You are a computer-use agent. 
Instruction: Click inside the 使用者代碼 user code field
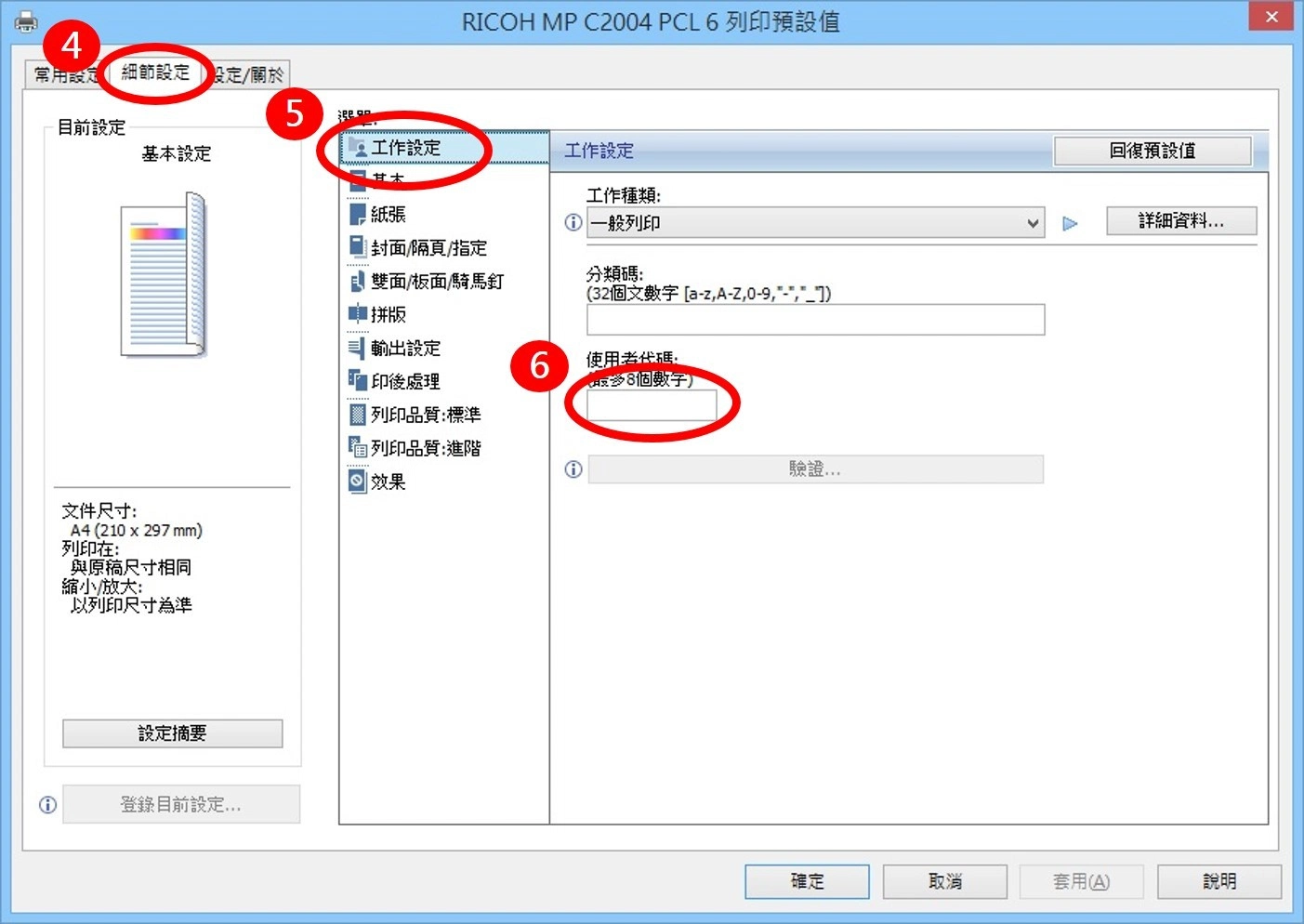651,404
